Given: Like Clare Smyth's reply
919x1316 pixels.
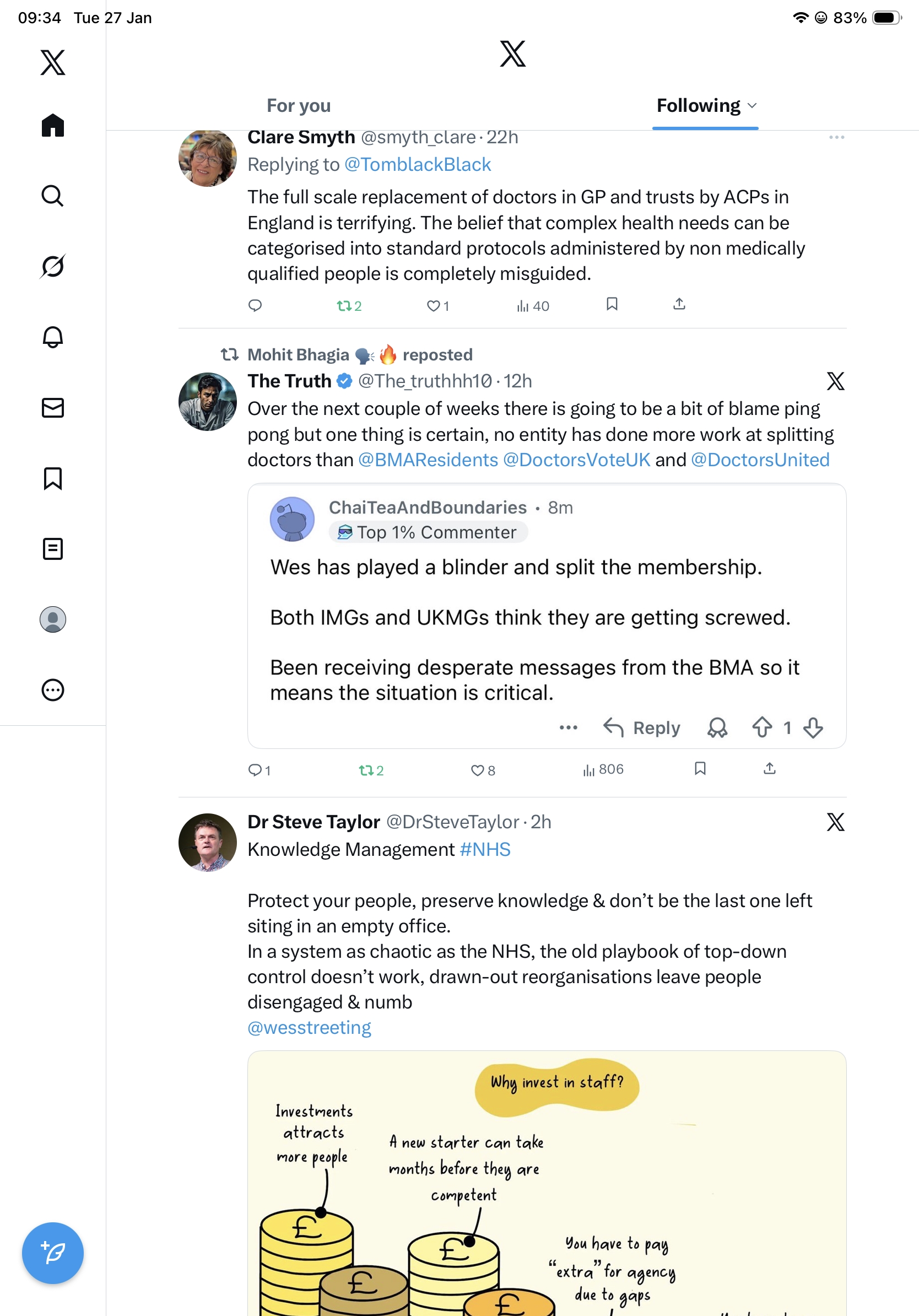Looking at the screenshot, I should pos(434,305).
